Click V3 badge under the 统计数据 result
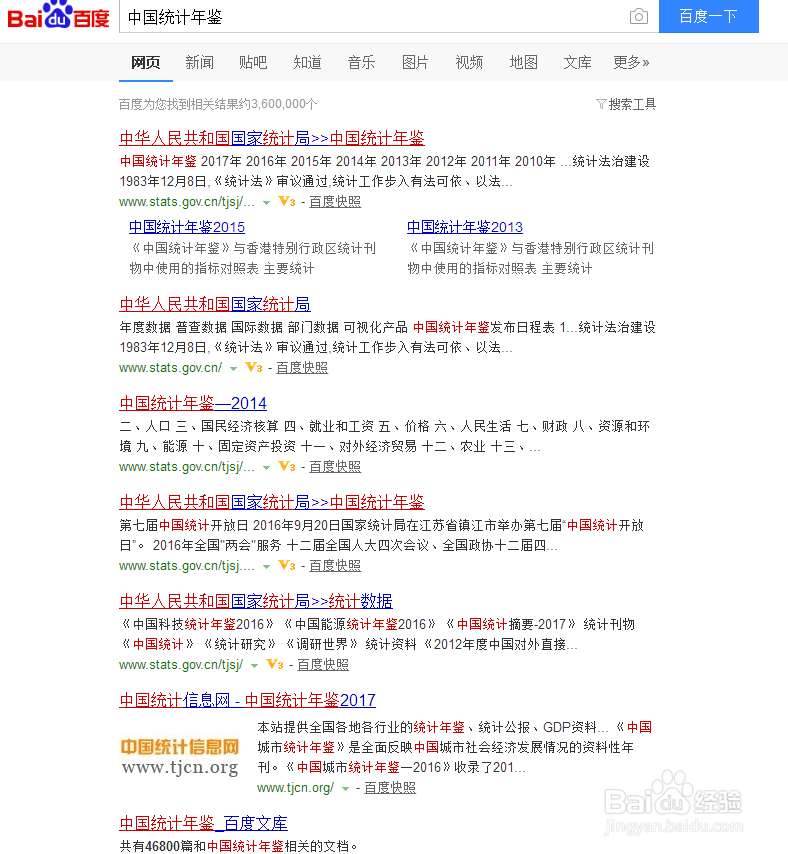 click(x=275, y=664)
